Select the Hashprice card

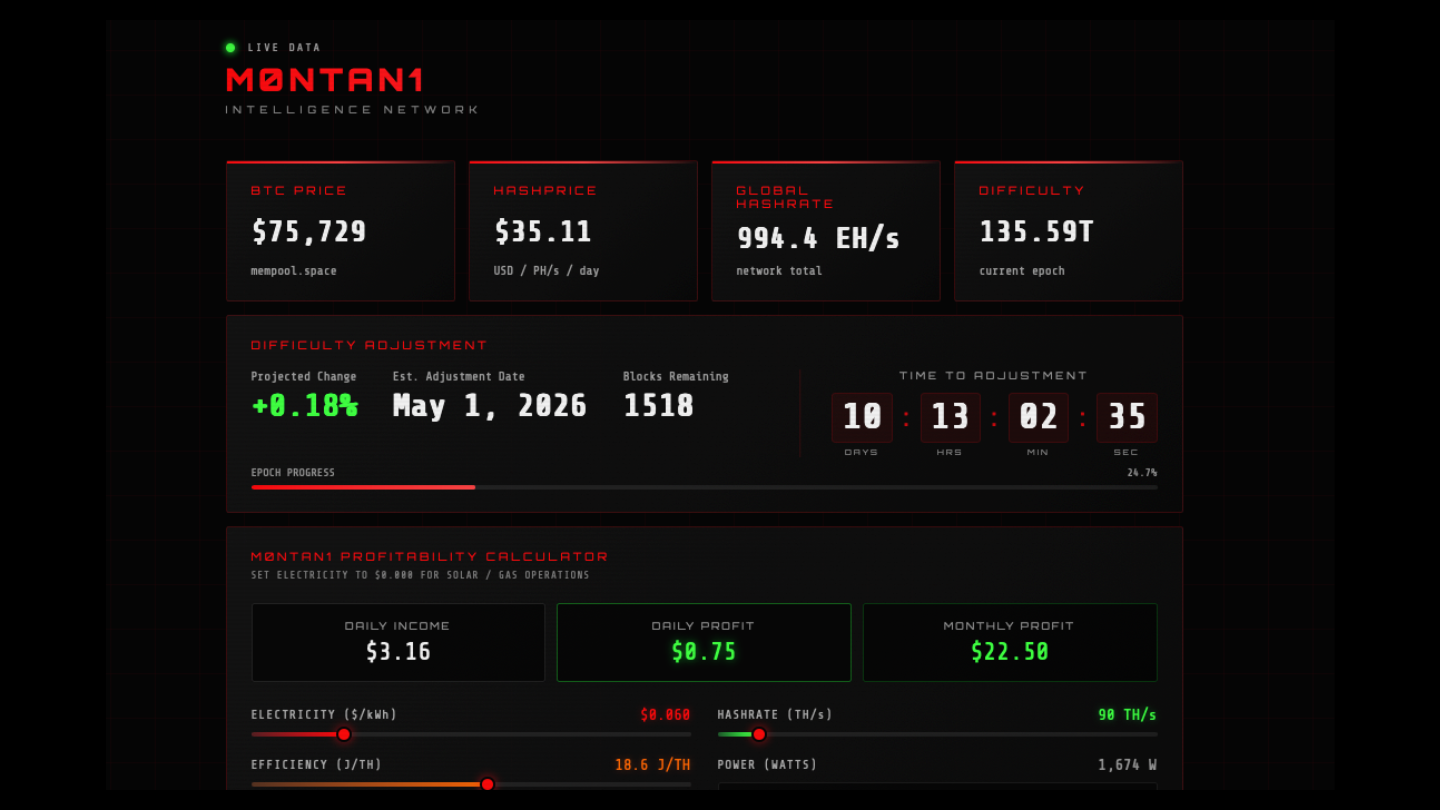[583, 231]
